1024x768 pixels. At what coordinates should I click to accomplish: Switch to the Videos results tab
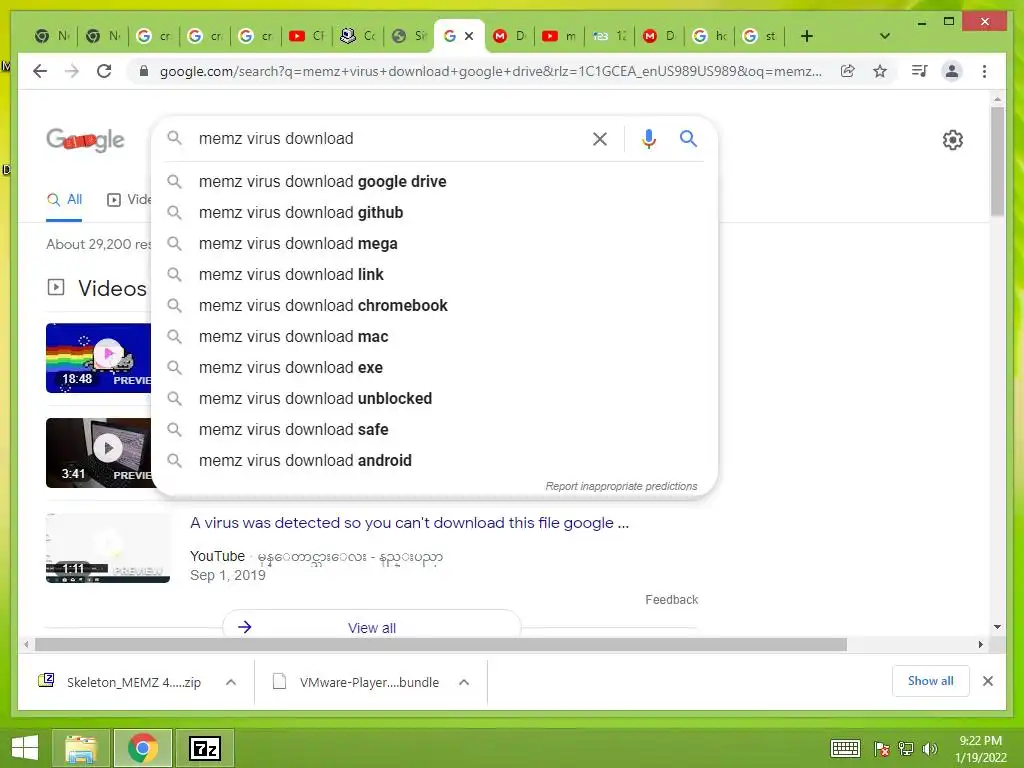tap(129, 200)
